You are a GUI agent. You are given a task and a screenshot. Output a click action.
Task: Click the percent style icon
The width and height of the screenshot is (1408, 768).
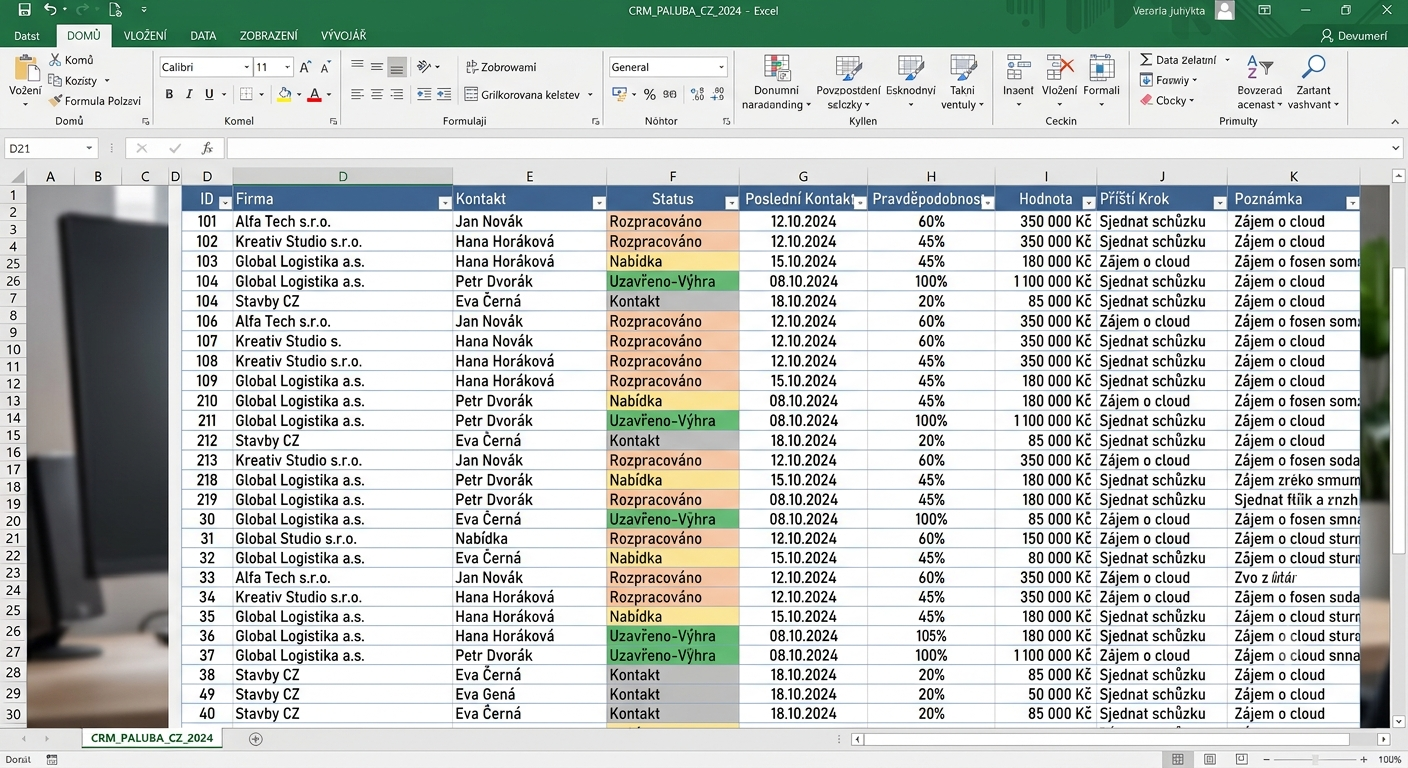coord(649,94)
